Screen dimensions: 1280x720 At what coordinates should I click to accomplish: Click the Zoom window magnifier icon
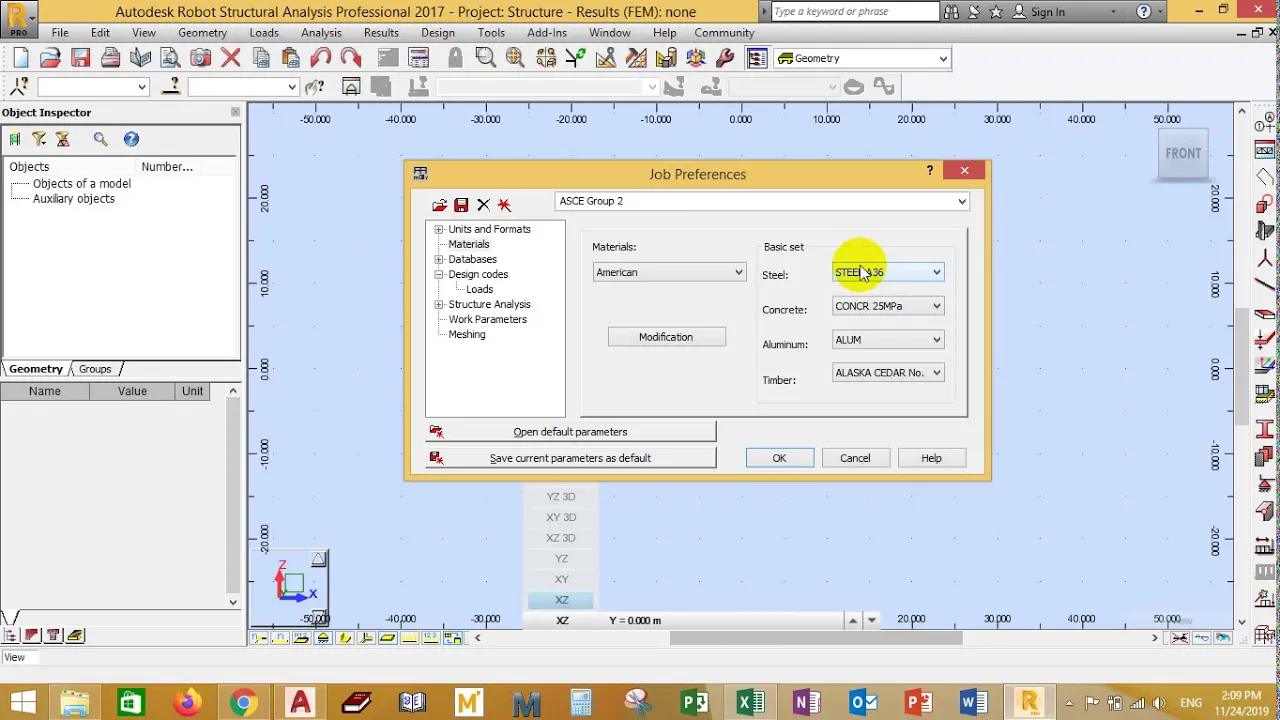coord(486,58)
